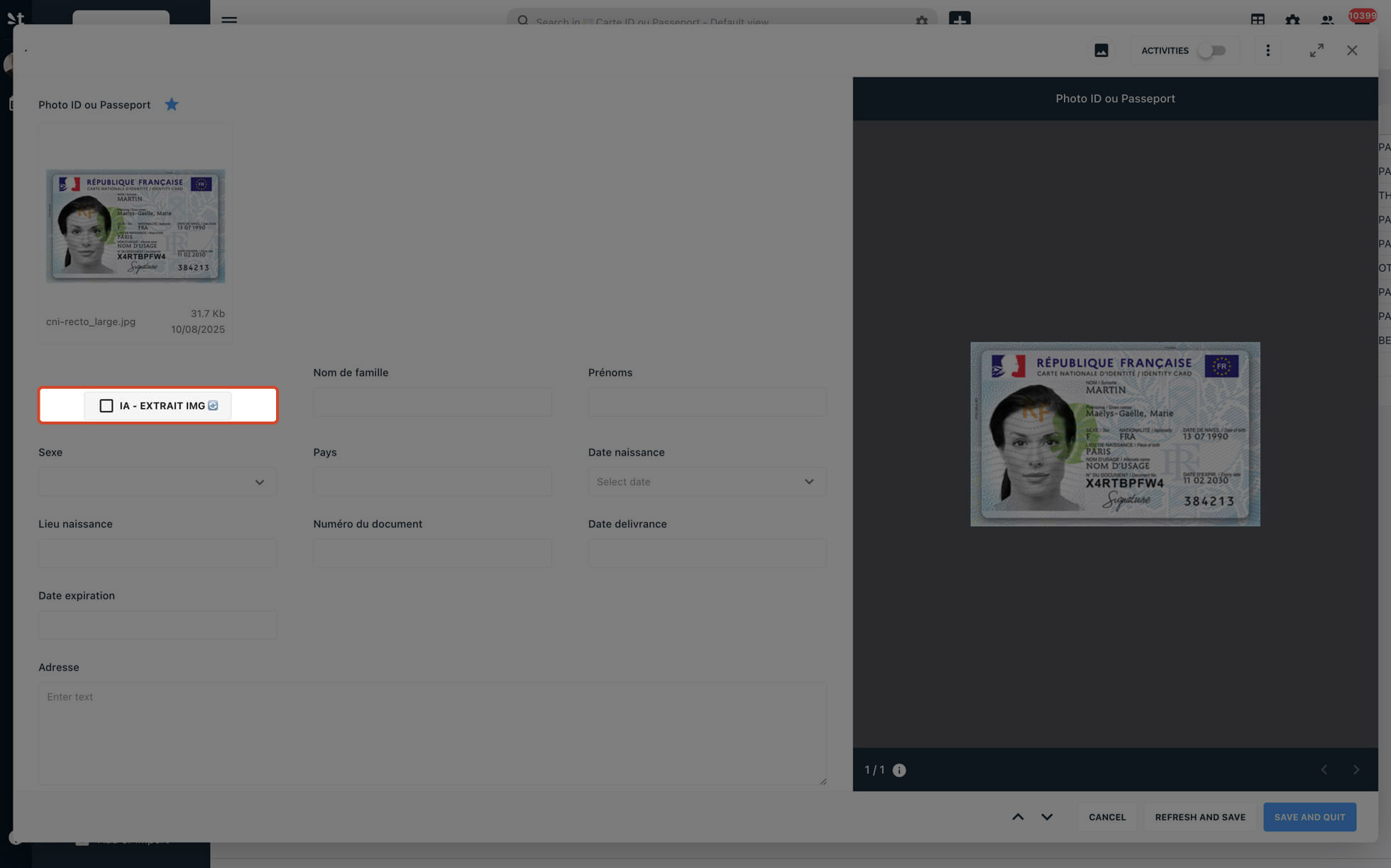Click the image gallery icon in header
This screenshot has height=868, width=1391.
point(1101,50)
